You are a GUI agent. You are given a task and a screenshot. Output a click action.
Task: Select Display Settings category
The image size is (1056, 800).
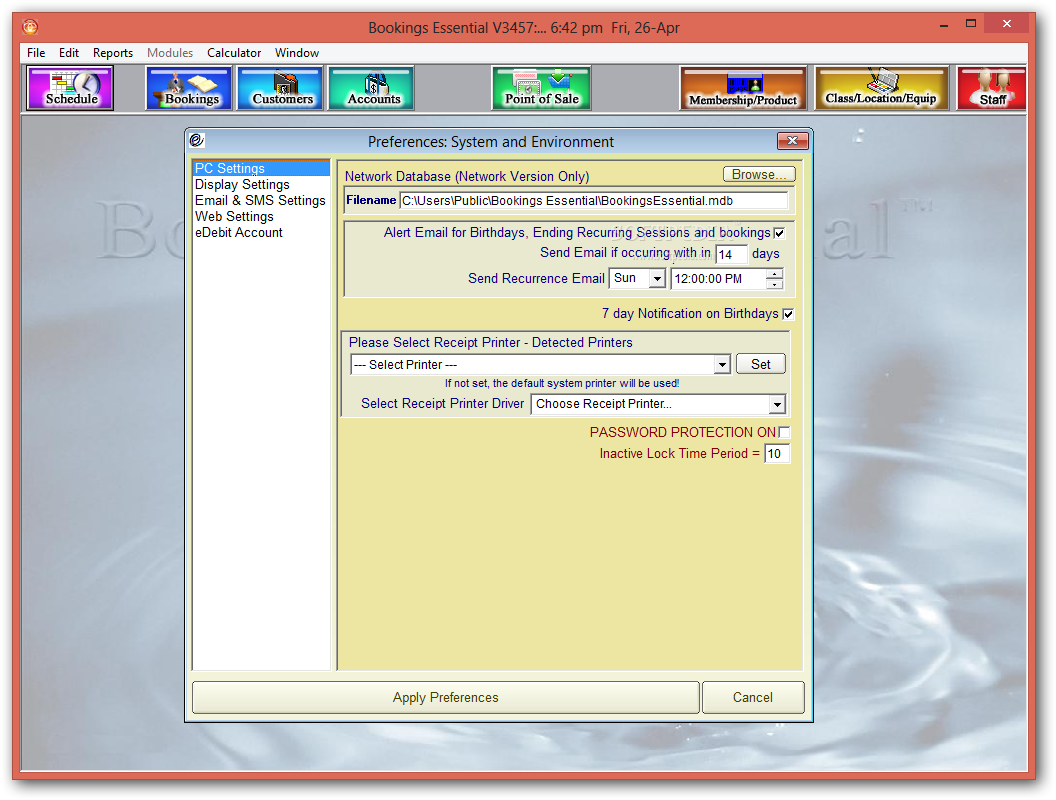(261, 184)
